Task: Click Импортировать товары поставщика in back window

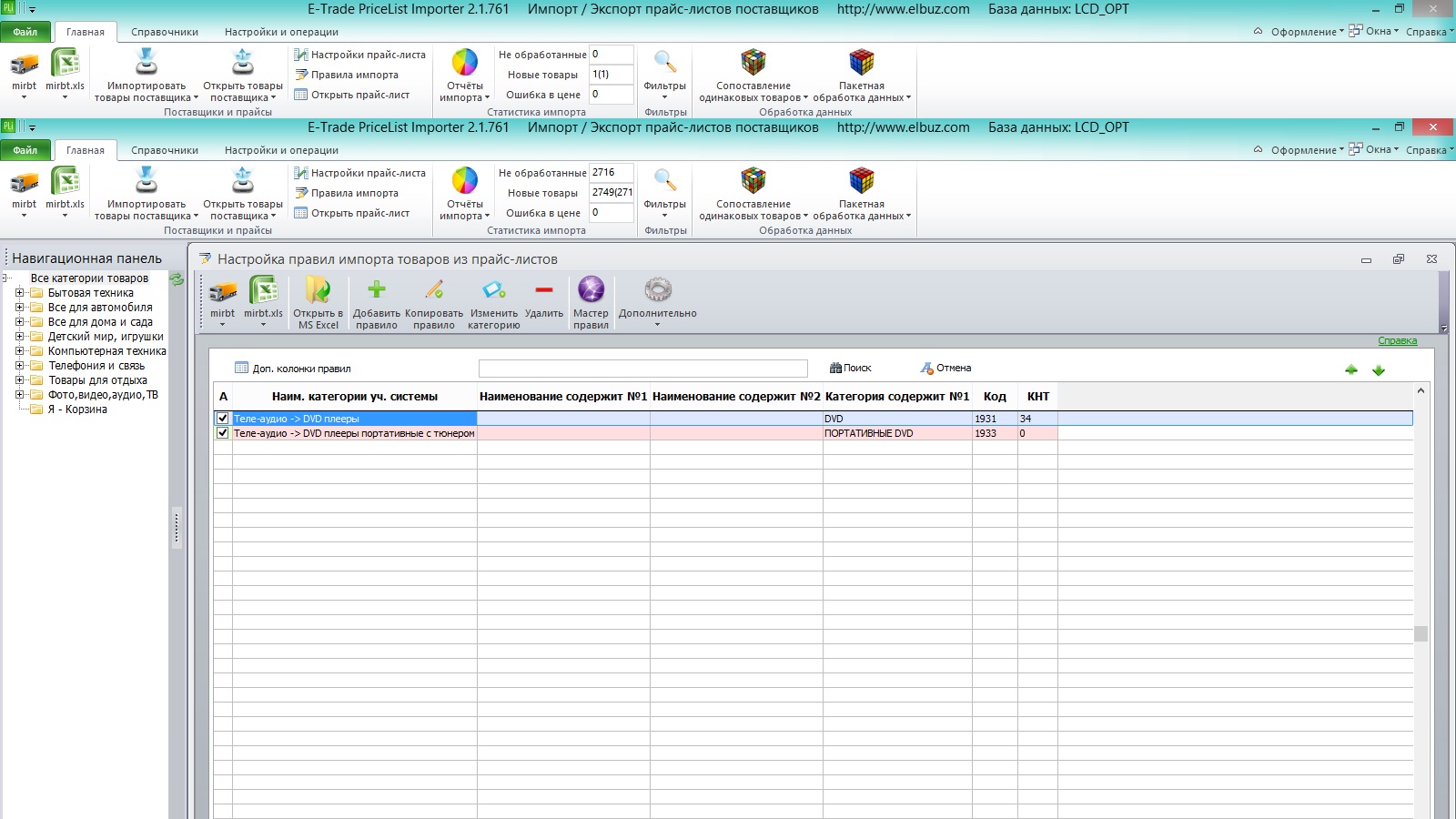Action: coord(146,74)
